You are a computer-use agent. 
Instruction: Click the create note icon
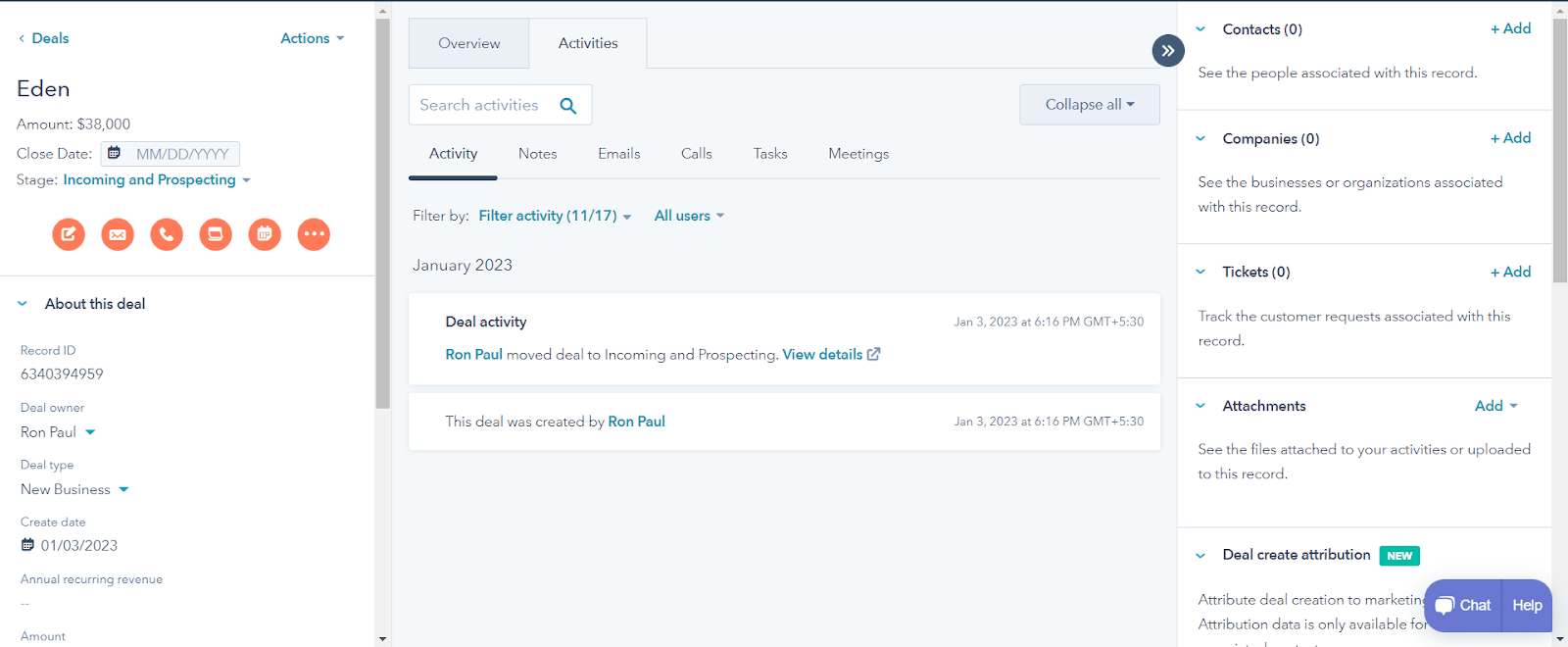pos(69,234)
